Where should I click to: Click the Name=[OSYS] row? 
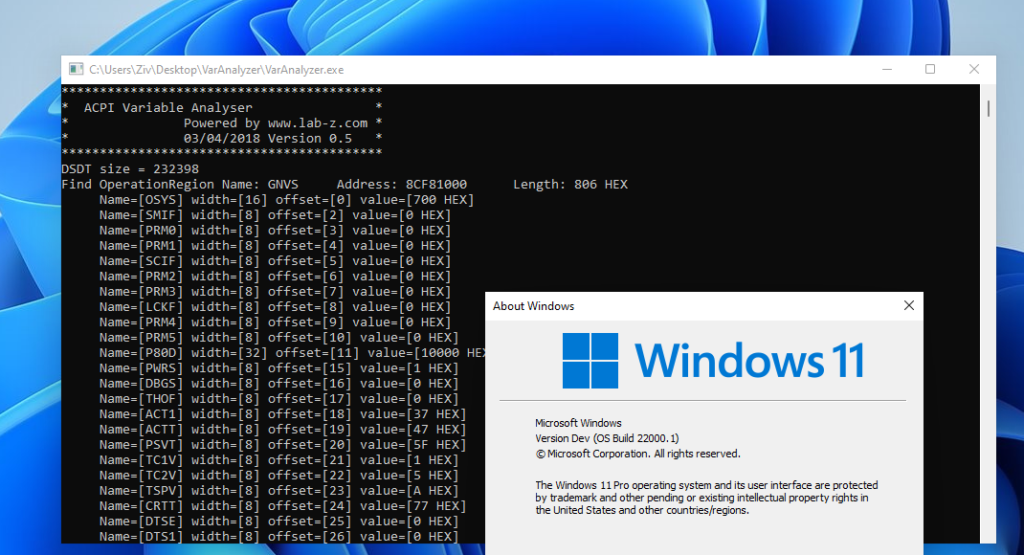pos(287,200)
